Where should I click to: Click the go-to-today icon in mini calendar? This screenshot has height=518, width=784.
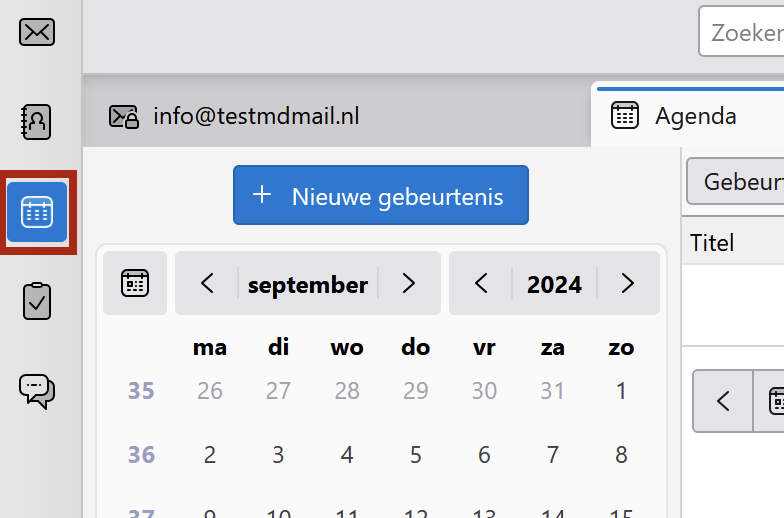[x=135, y=284]
